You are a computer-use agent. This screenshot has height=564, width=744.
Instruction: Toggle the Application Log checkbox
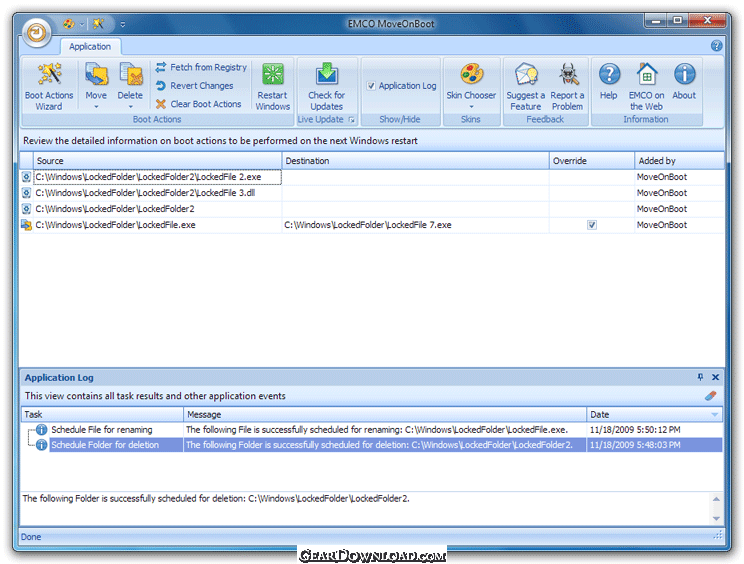[372, 86]
